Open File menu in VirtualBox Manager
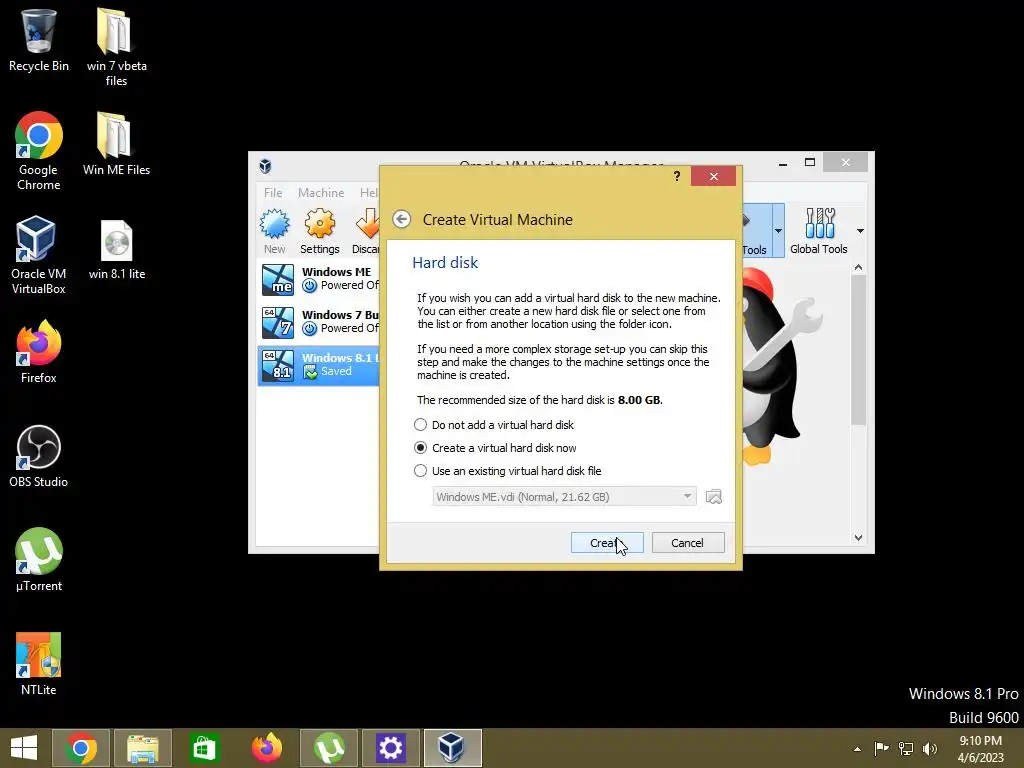The height and width of the screenshot is (768, 1024). pyautogui.click(x=273, y=193)
